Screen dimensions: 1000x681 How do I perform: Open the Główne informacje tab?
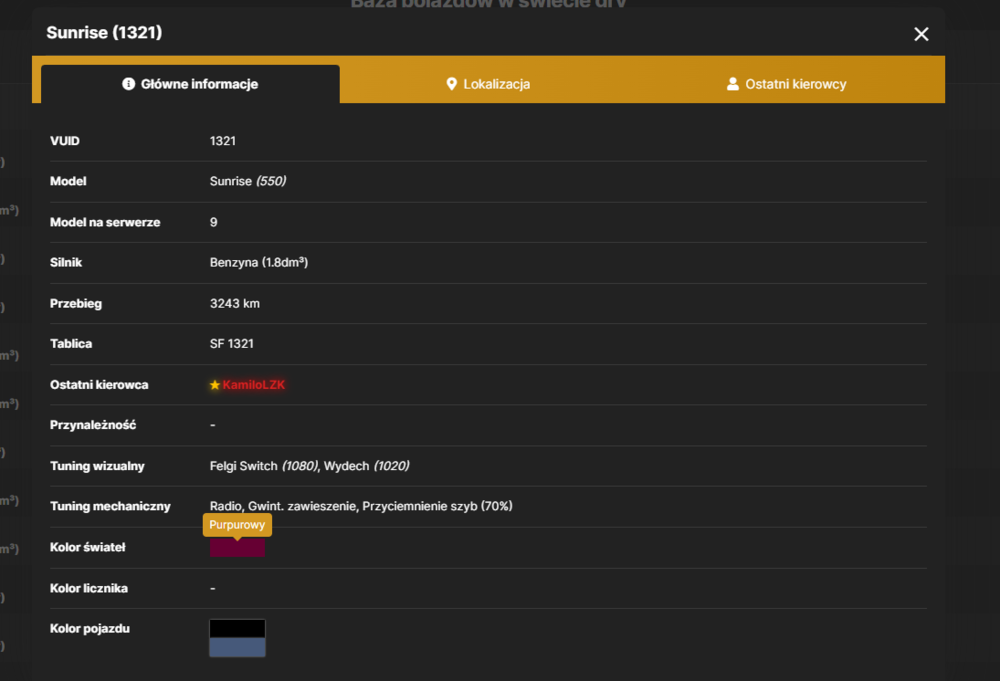pyautogui.click(x=190, y=84)
